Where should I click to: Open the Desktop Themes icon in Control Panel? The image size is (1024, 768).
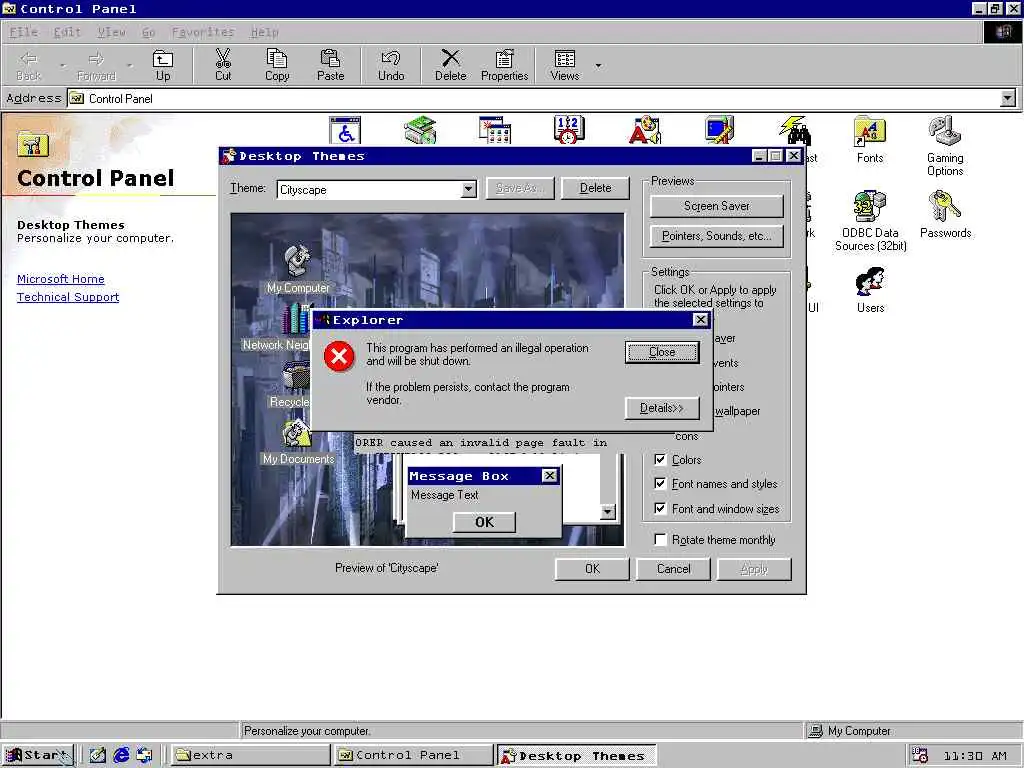[x=645, y=129]
